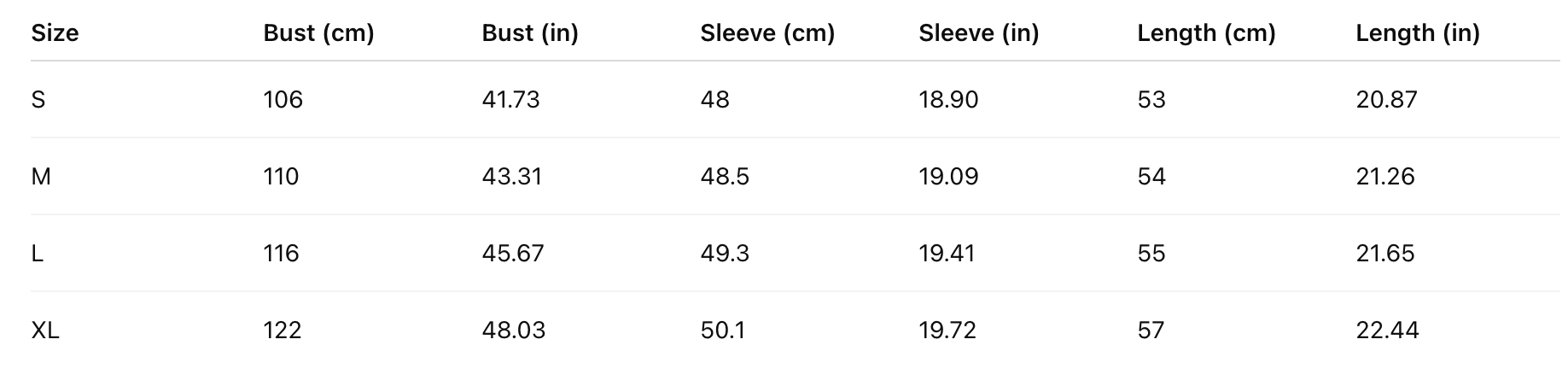Click the 53 length value for S
The height and width of the screenshot is (392, 1568).
[1151, 100]
